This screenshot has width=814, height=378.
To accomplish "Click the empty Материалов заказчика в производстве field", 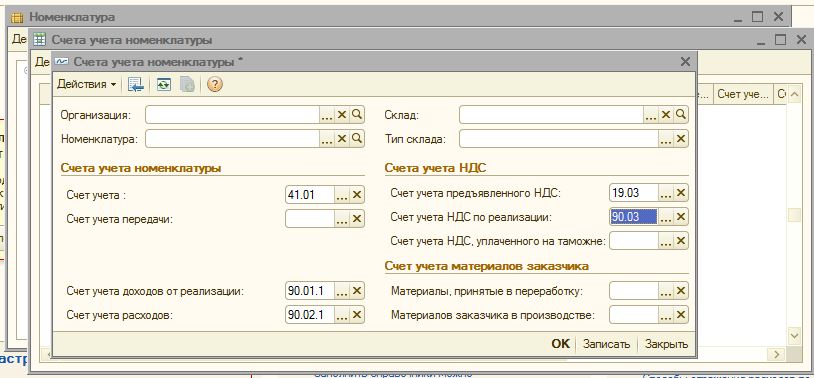I will 634,315.
